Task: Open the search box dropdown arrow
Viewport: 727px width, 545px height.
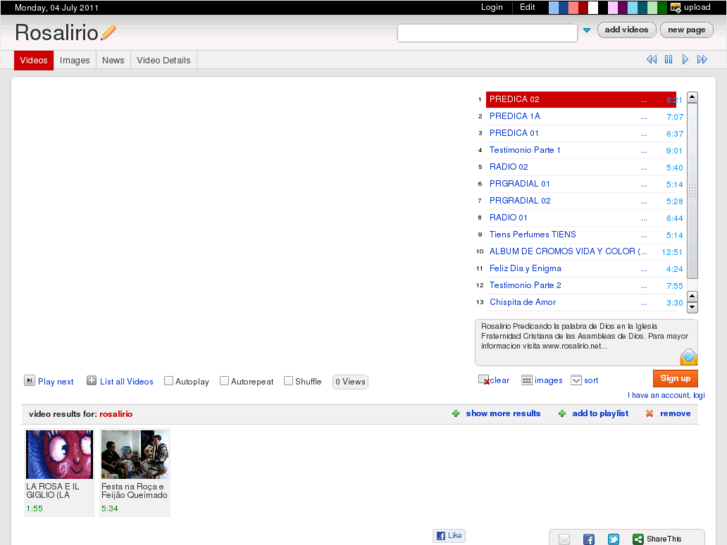Action: pos(587,30)
